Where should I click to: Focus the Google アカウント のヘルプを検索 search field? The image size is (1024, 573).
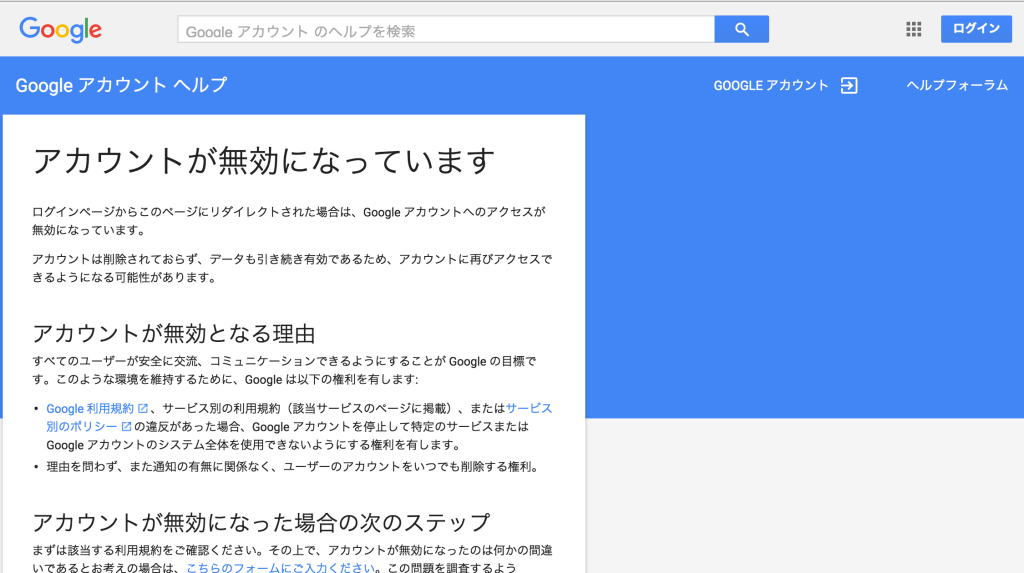pos(446,29)
